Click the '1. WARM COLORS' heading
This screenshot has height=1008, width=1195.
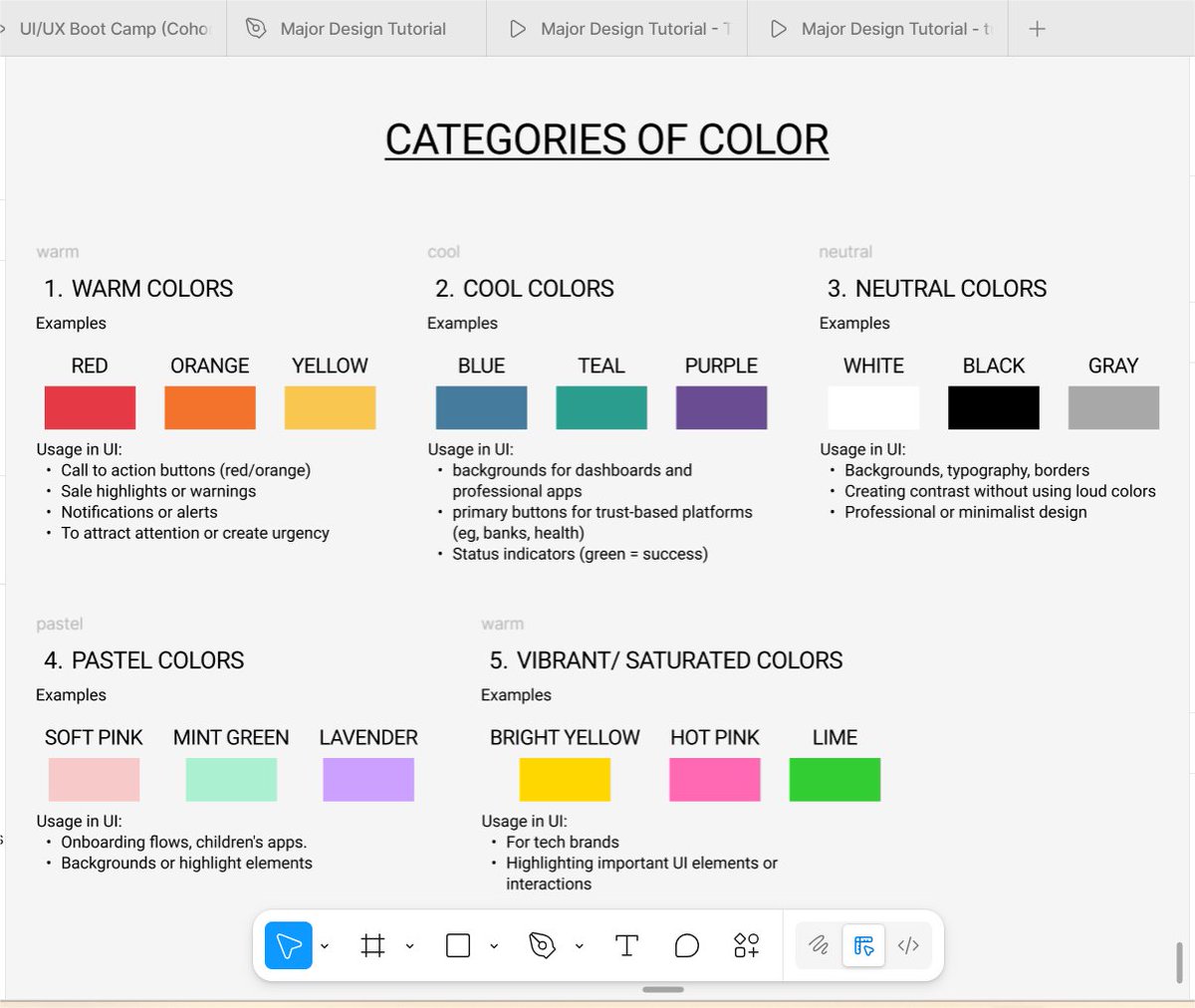138,289
